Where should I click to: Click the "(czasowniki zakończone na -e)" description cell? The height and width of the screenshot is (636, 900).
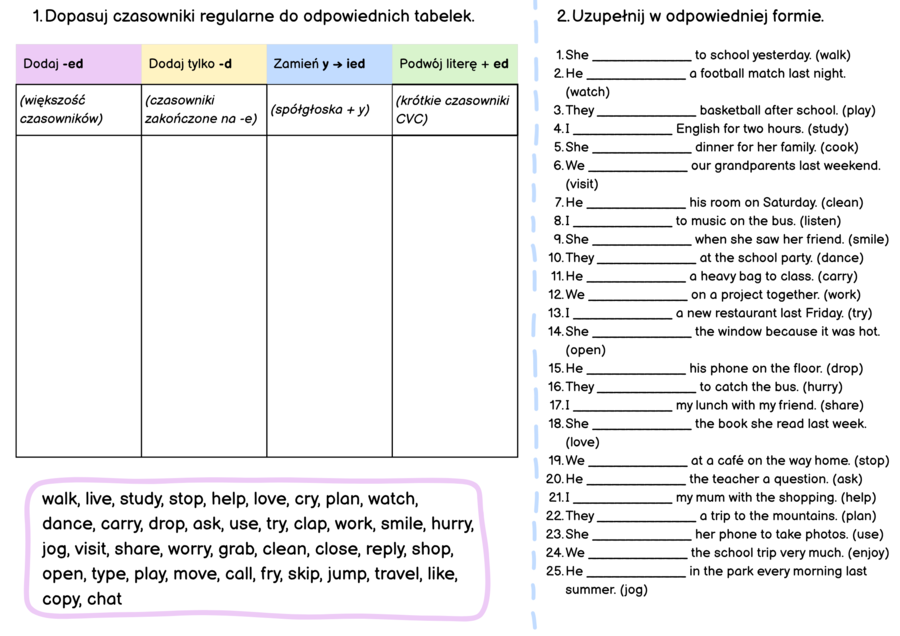point(204,110)
